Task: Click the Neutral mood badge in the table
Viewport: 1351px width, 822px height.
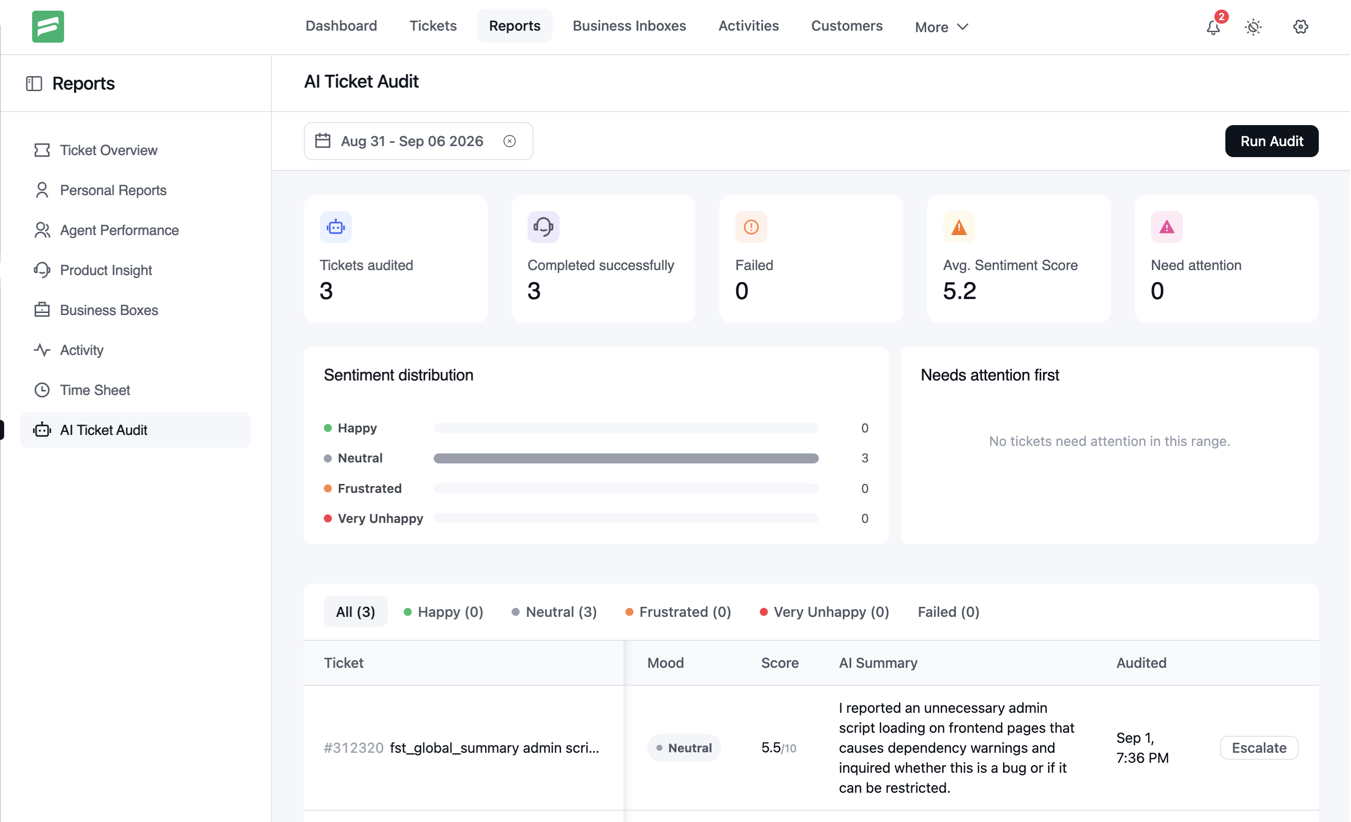Action: pyautogui.click(x=684, y=748)
